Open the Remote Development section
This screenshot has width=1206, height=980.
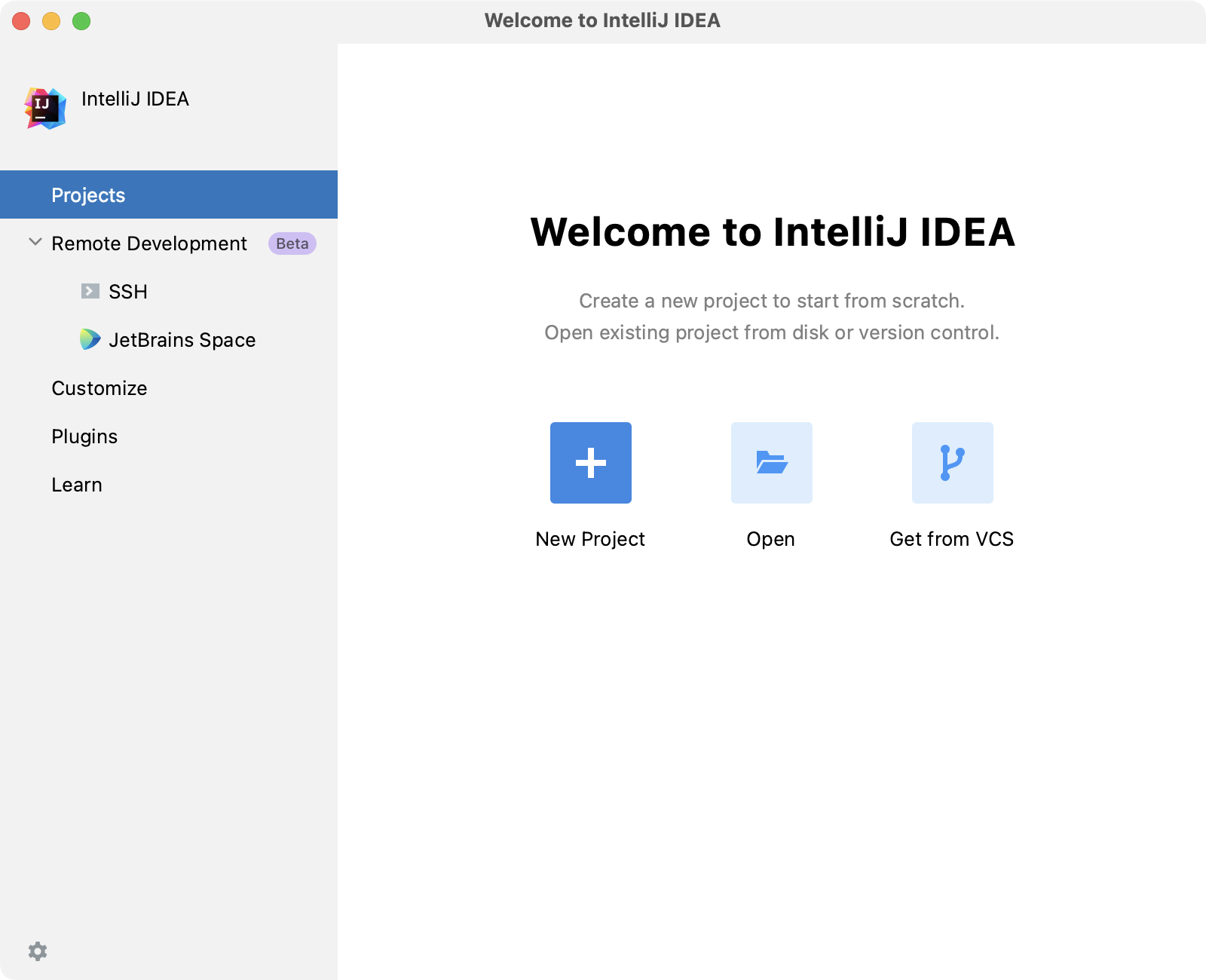click(x=169, y=243)
